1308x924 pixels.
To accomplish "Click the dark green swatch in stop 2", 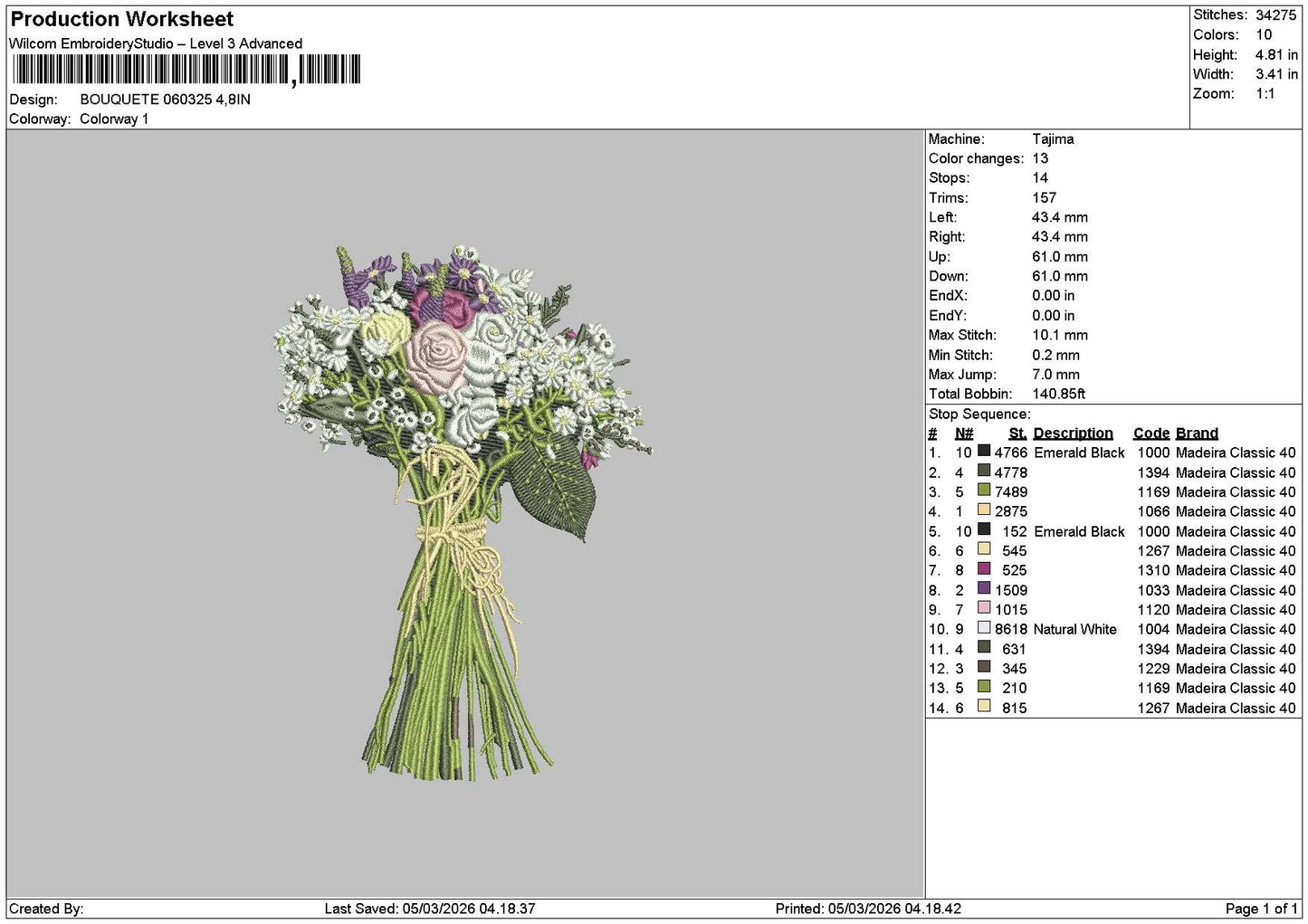I will point(984,471).
